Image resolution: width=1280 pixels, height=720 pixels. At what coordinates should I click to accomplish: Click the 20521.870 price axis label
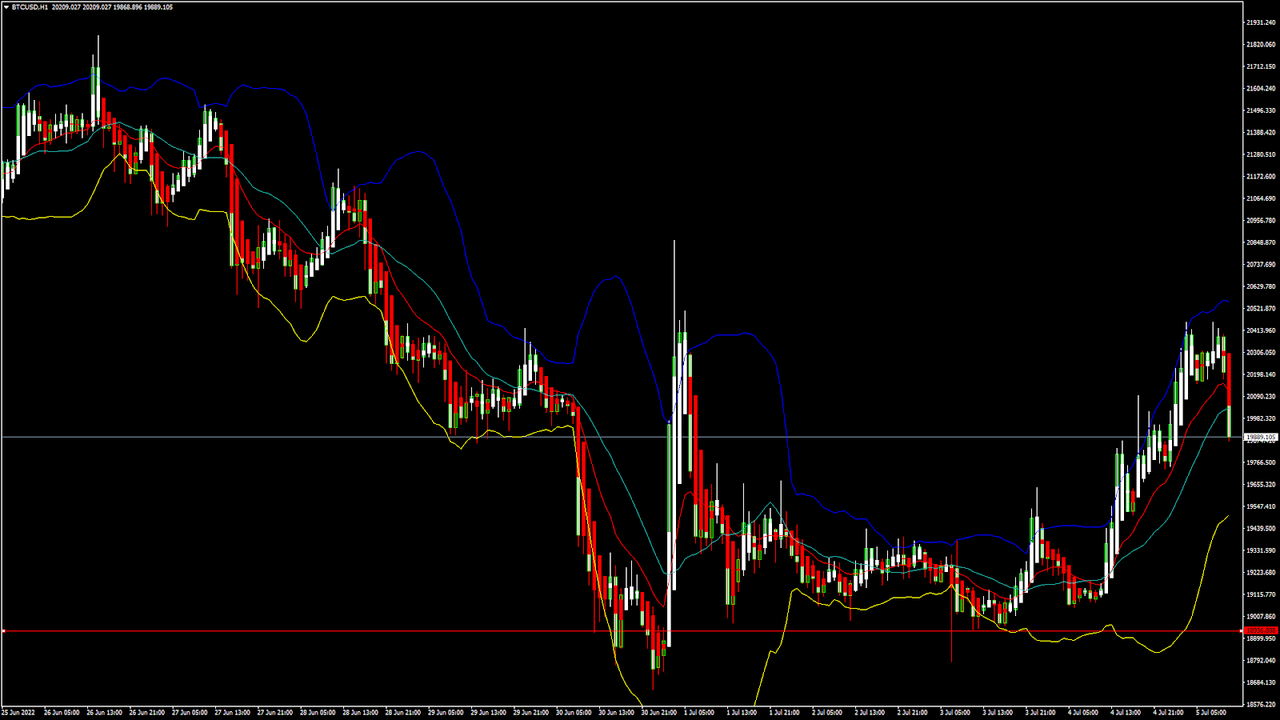(x=1260, y=308)
